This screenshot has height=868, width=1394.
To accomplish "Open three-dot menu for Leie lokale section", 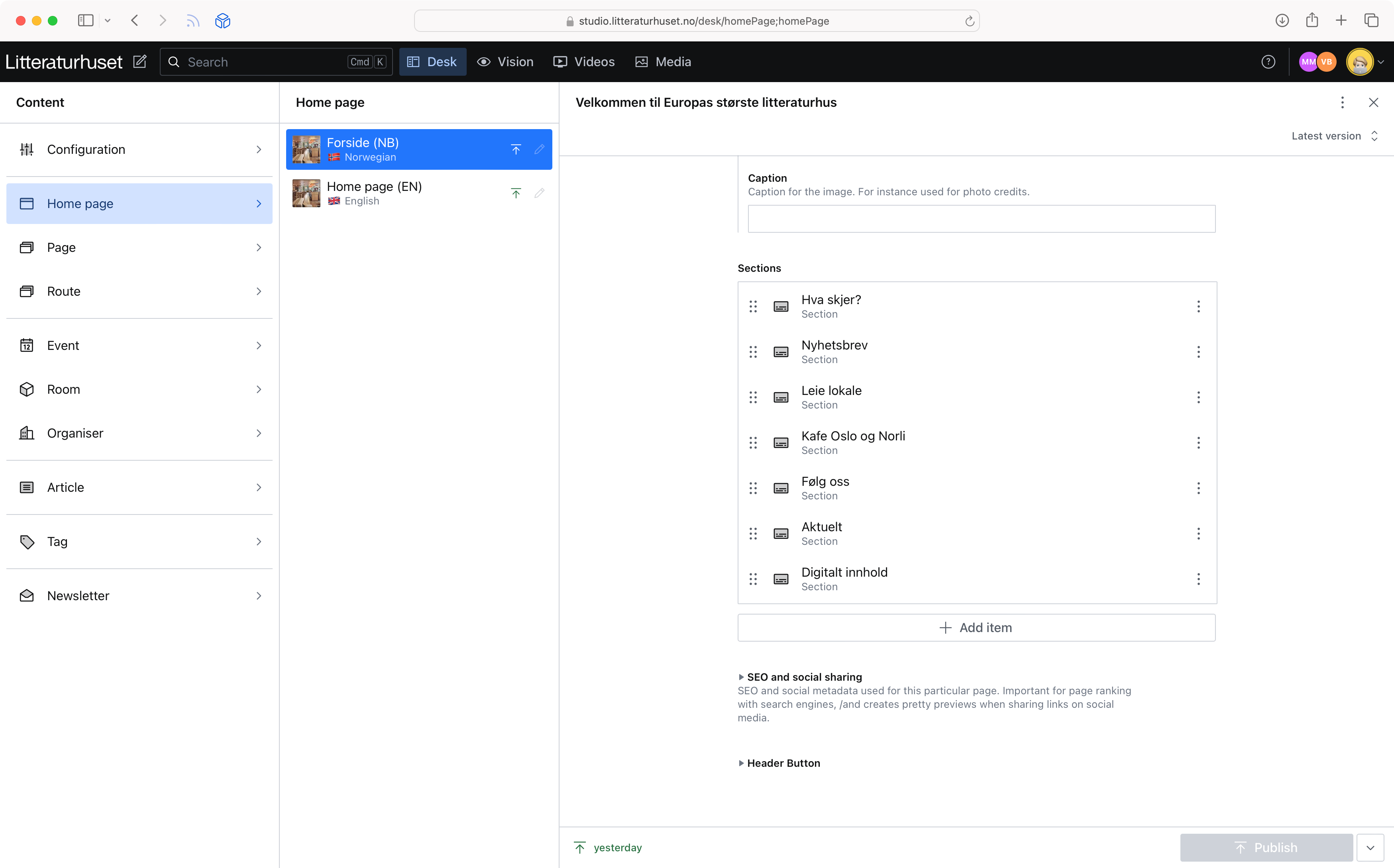I will pos(1198,397).
